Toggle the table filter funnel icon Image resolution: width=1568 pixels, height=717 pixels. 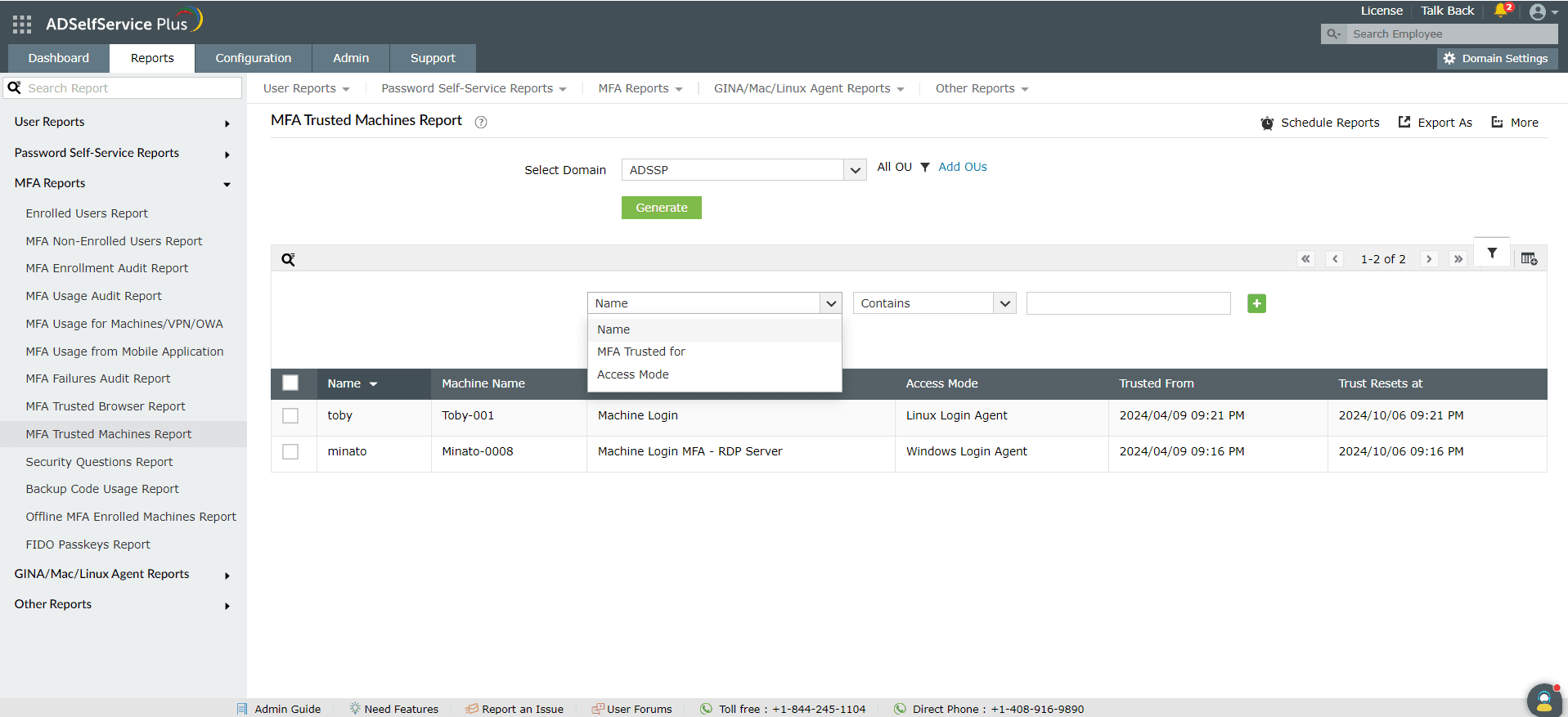click(x=1492, y=253)
